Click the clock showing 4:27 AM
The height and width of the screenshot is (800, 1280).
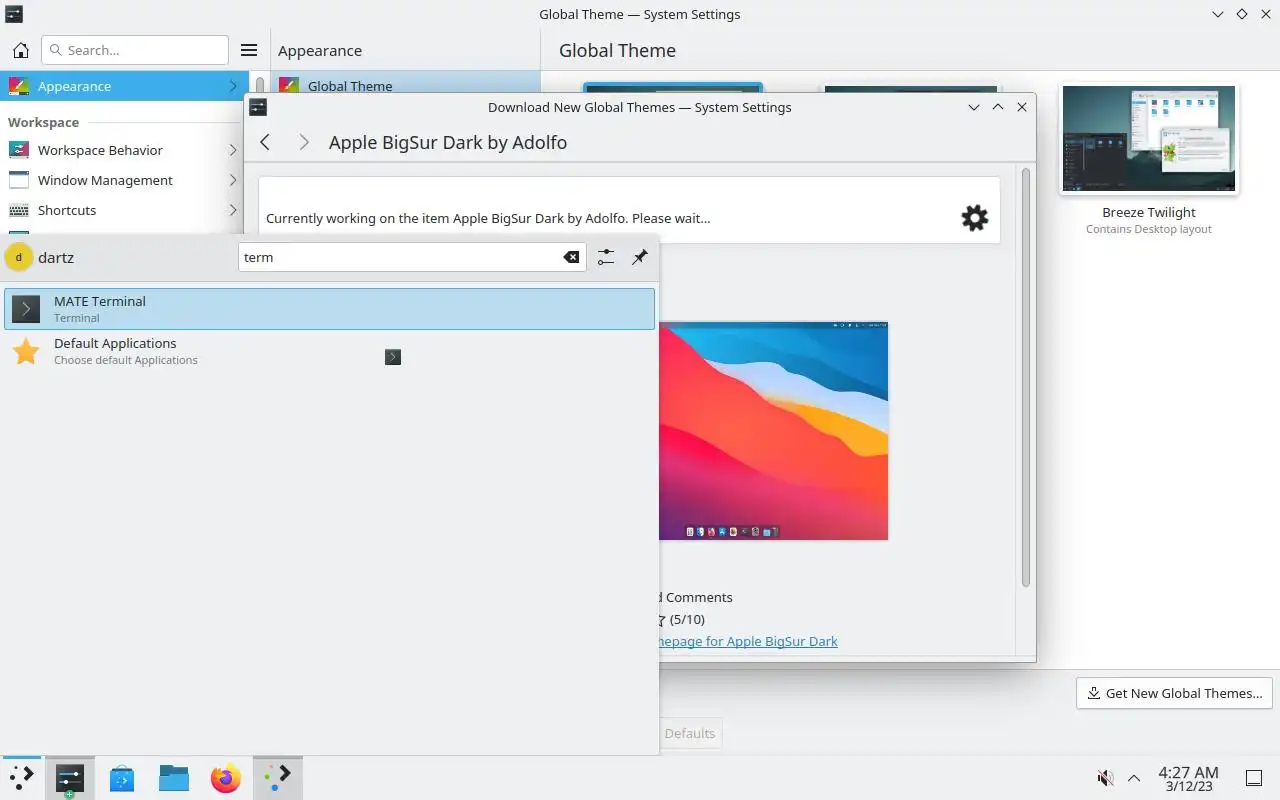pyautogui.click(x=1188, y=772)
